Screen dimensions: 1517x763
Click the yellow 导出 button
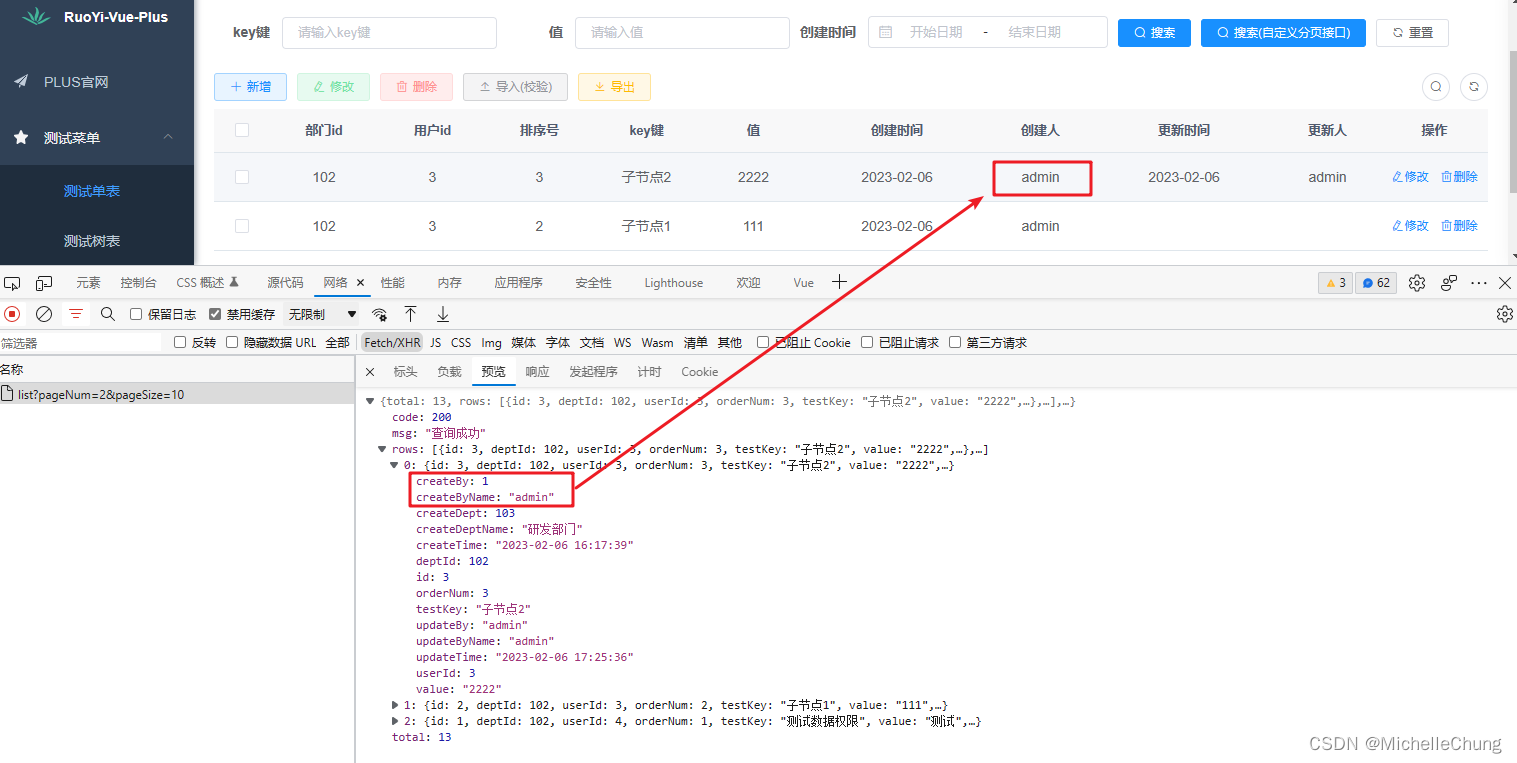pyautogui.click(x=614, y=87)
